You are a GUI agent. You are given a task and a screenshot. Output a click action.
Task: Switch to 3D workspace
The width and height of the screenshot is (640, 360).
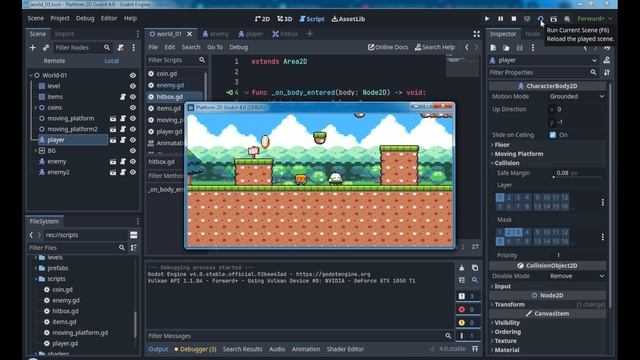(284, 19)
